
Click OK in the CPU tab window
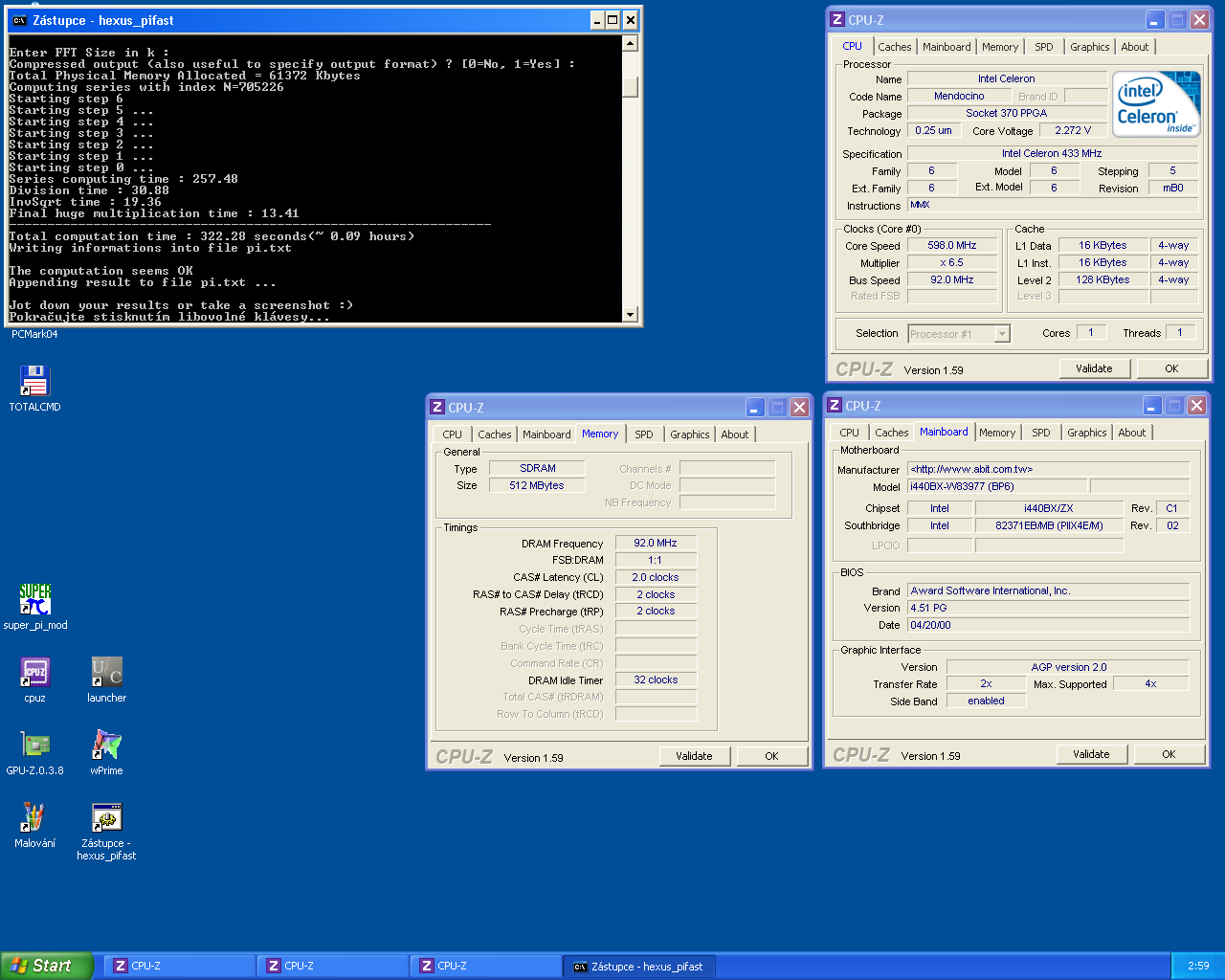coord(1171,368)
